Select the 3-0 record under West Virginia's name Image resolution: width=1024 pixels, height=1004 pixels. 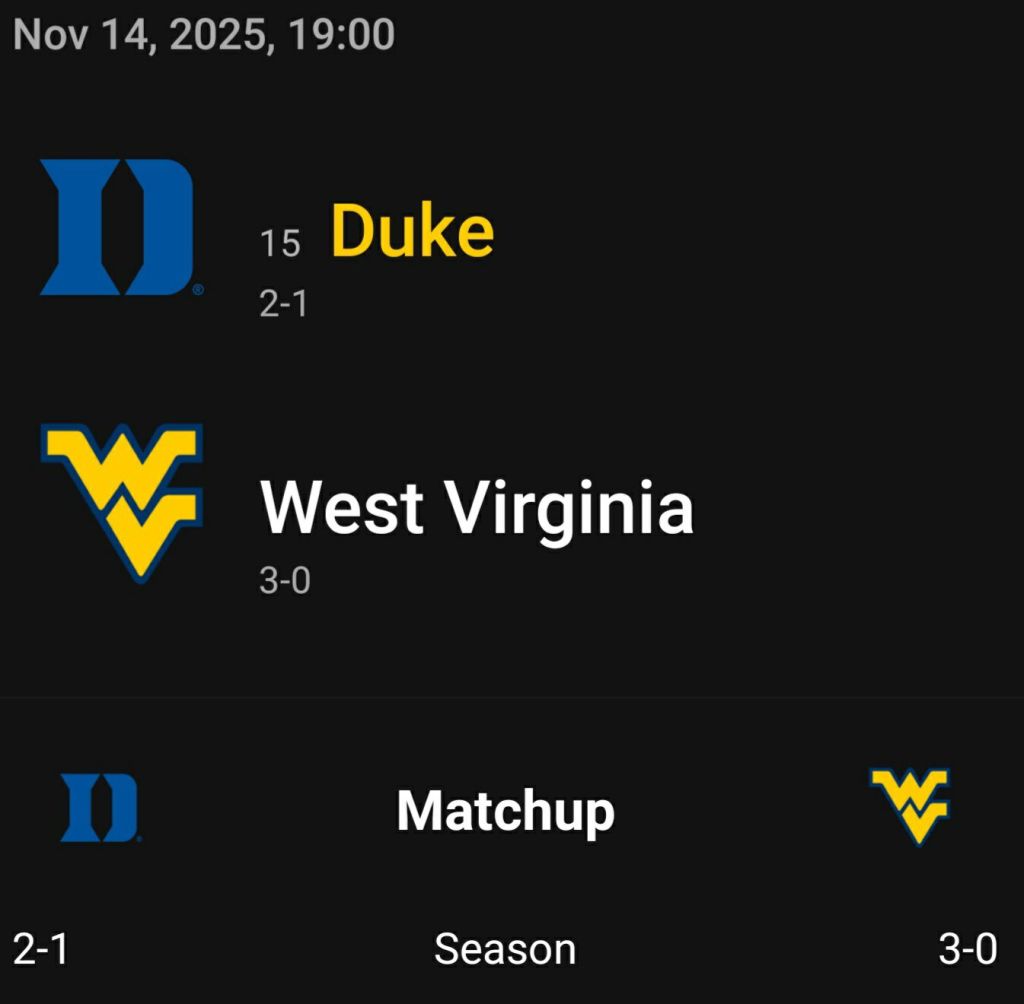[x=285, y=579]
